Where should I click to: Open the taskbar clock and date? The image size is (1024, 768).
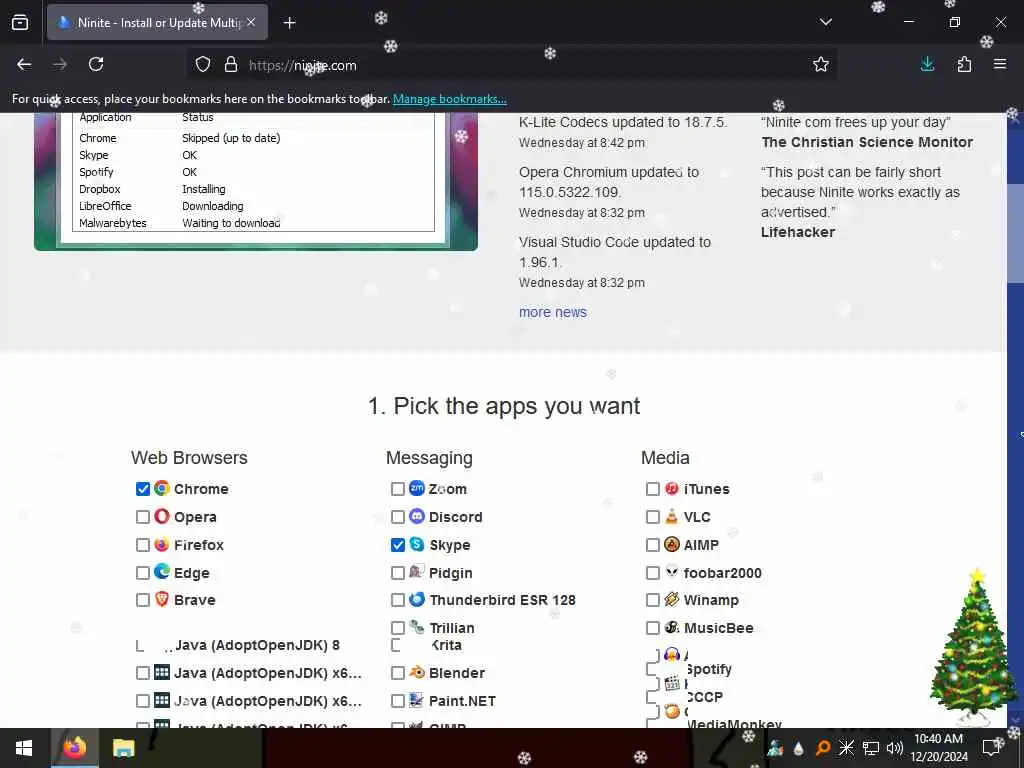(938, 748)
